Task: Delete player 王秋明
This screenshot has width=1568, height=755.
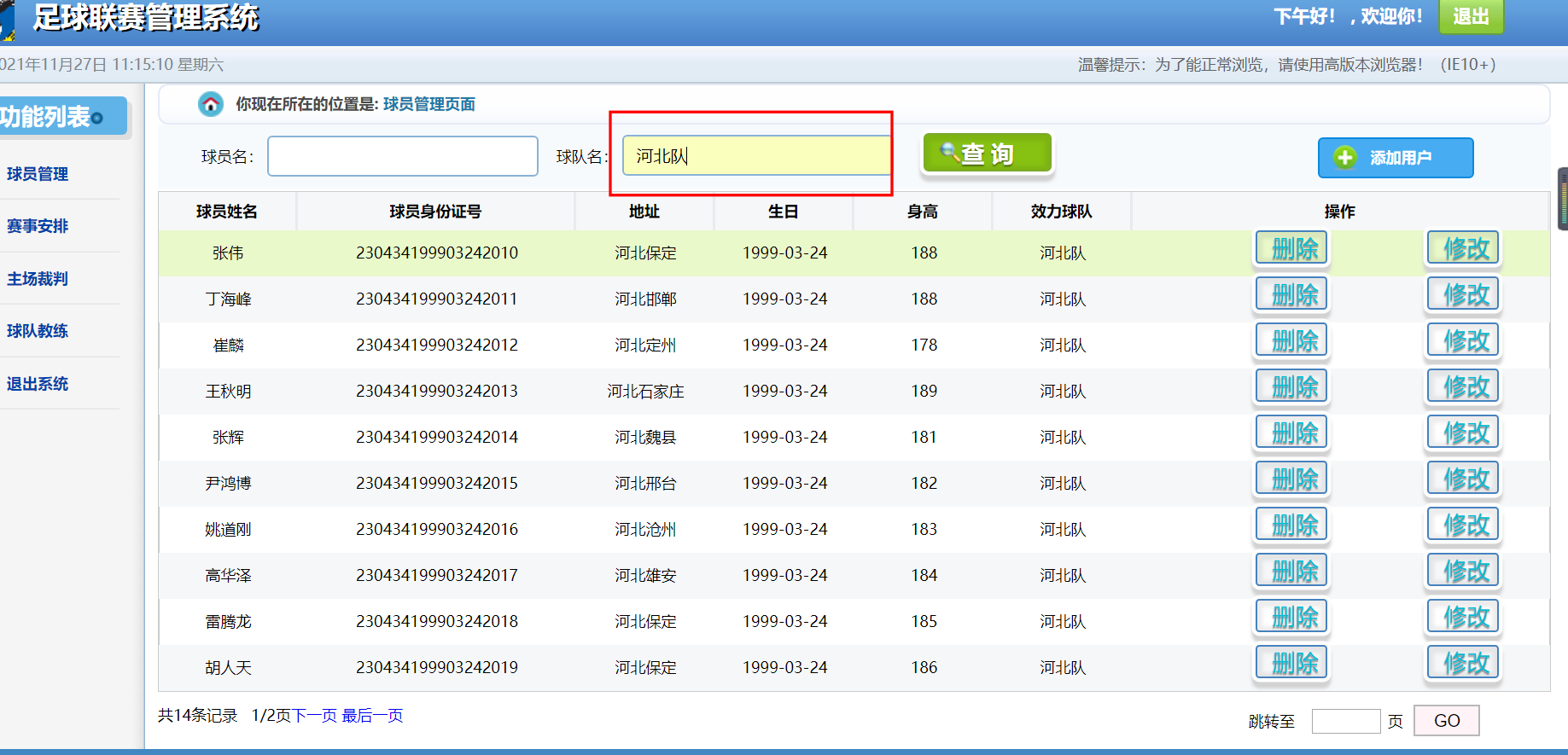Action: coord(1291,386)
